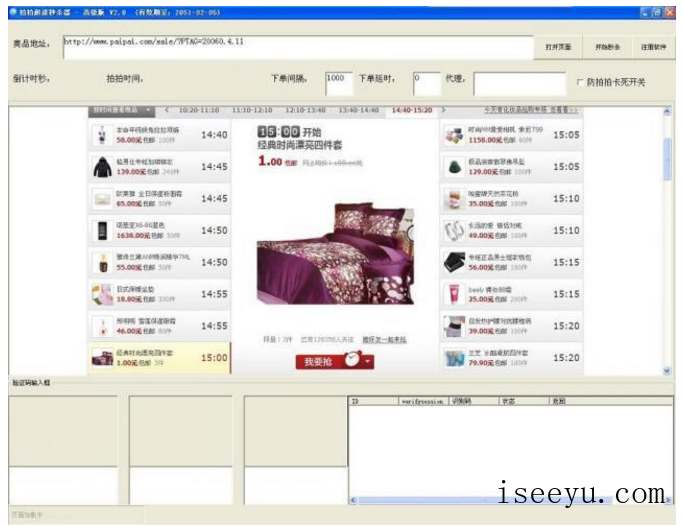Select the camera product icon at 15:05

[454, 135]
